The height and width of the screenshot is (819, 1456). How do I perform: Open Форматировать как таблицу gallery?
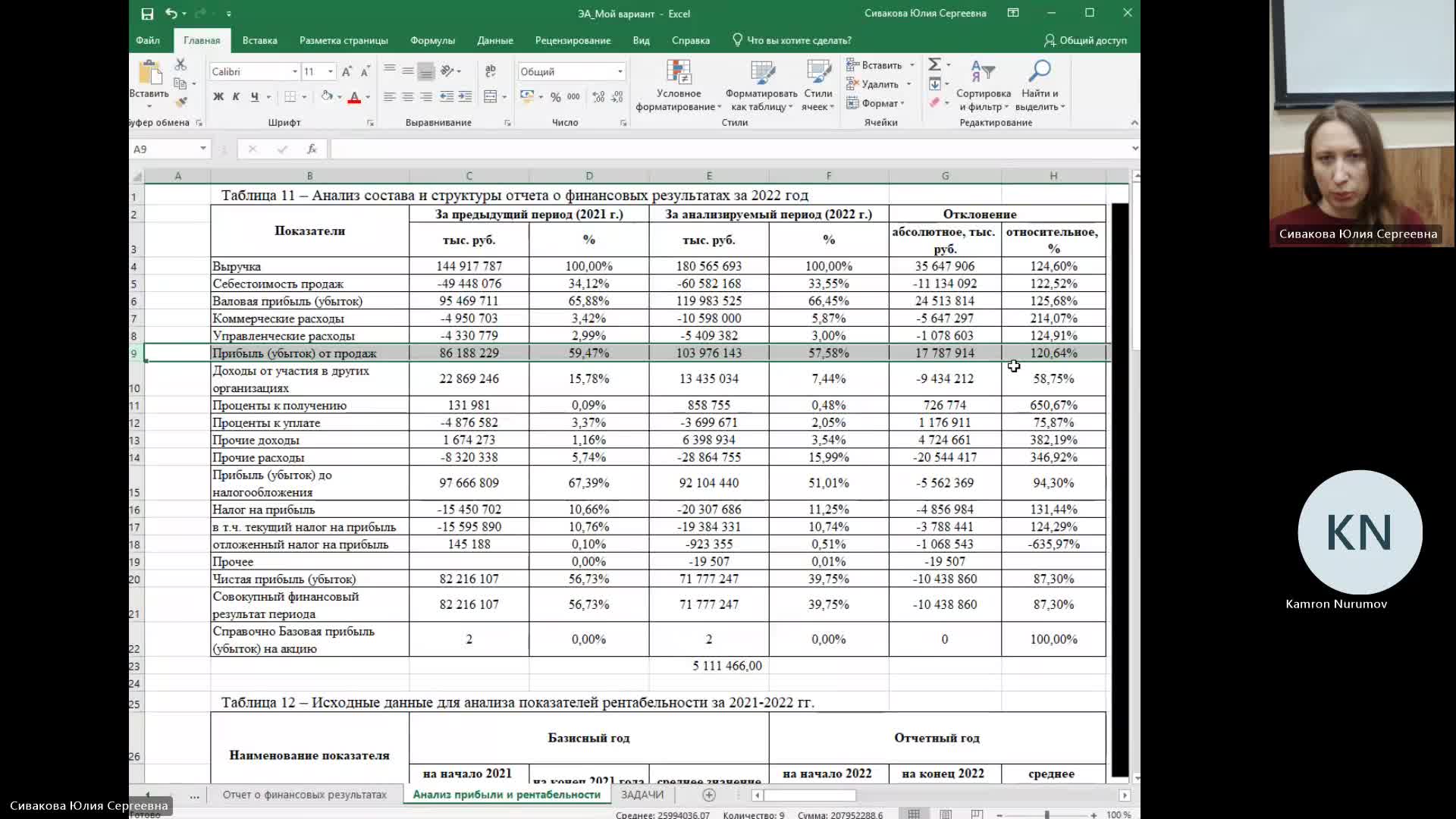click(x=761, y=85)
